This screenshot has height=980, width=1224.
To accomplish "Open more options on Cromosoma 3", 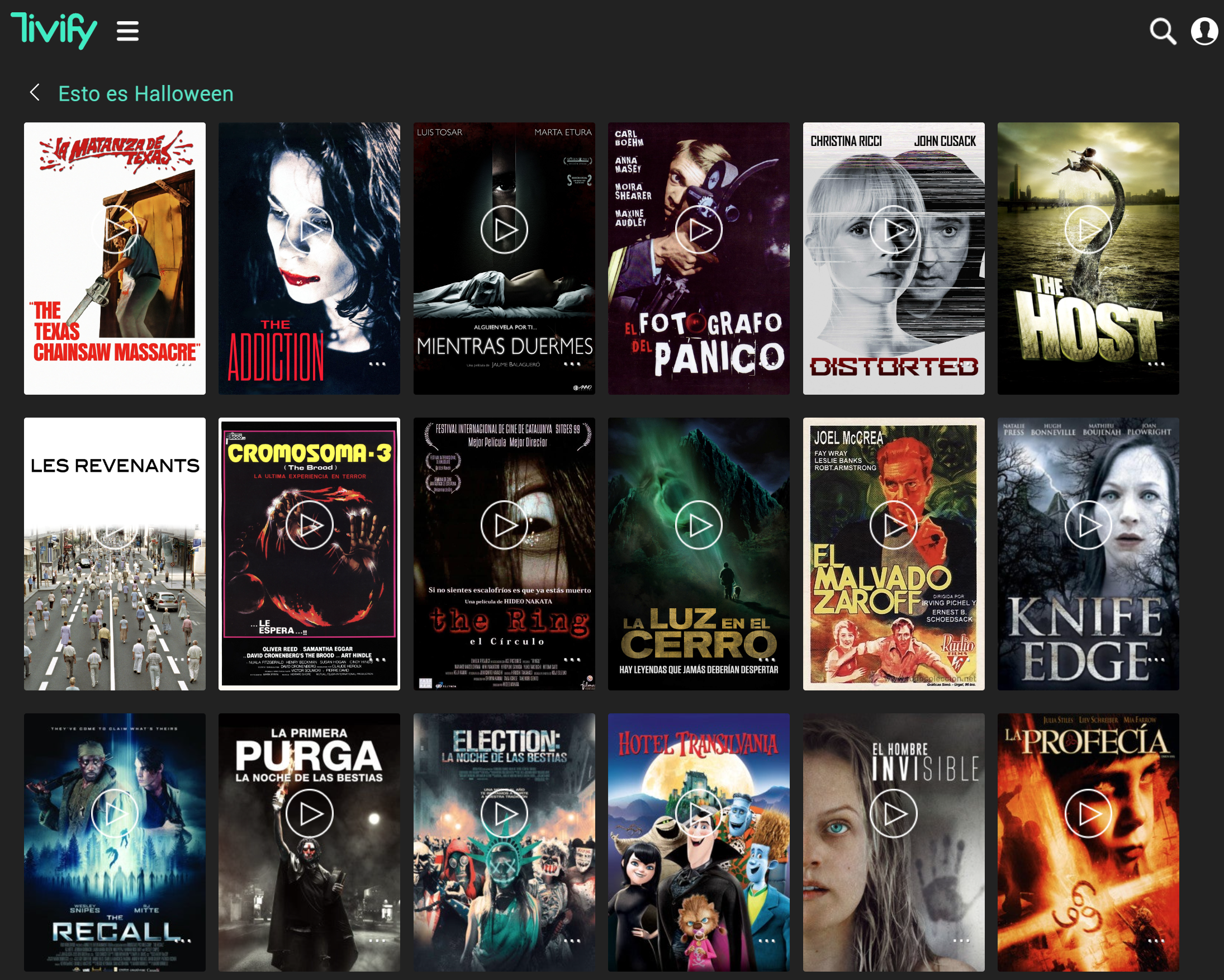I will pyautogui.click(x=377, y=660).
